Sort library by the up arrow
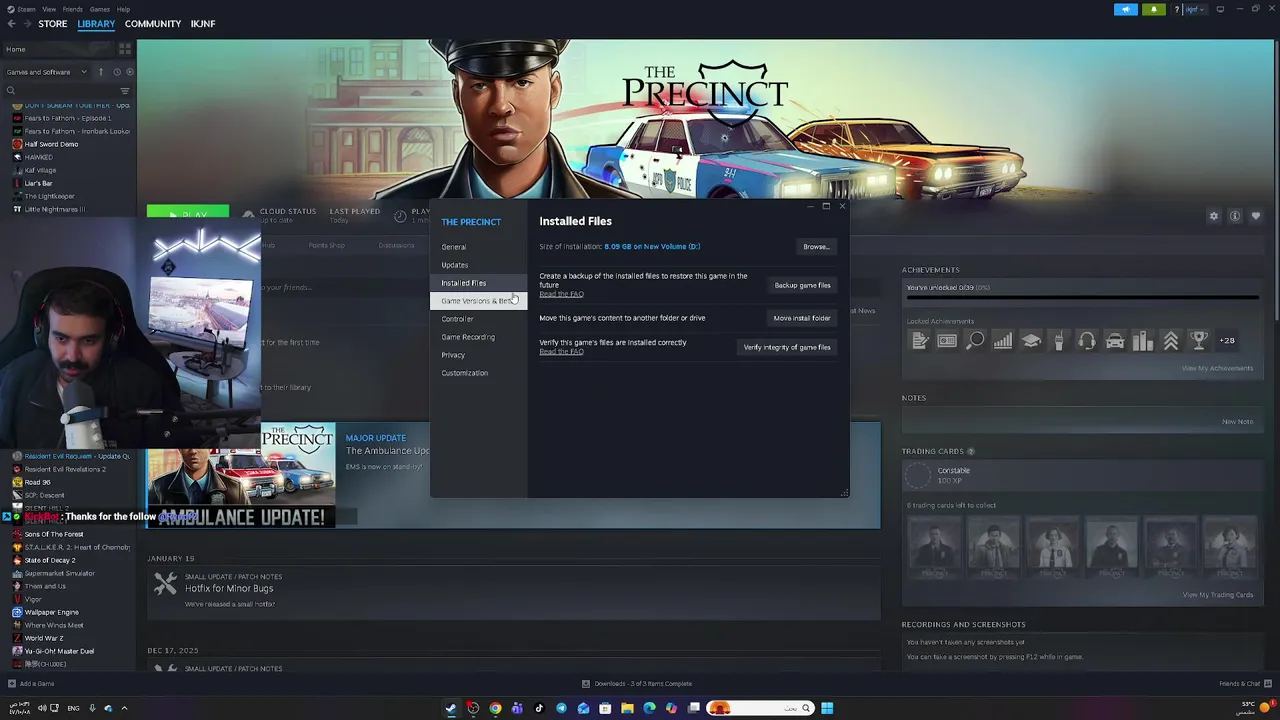 (x=100, y=72)
